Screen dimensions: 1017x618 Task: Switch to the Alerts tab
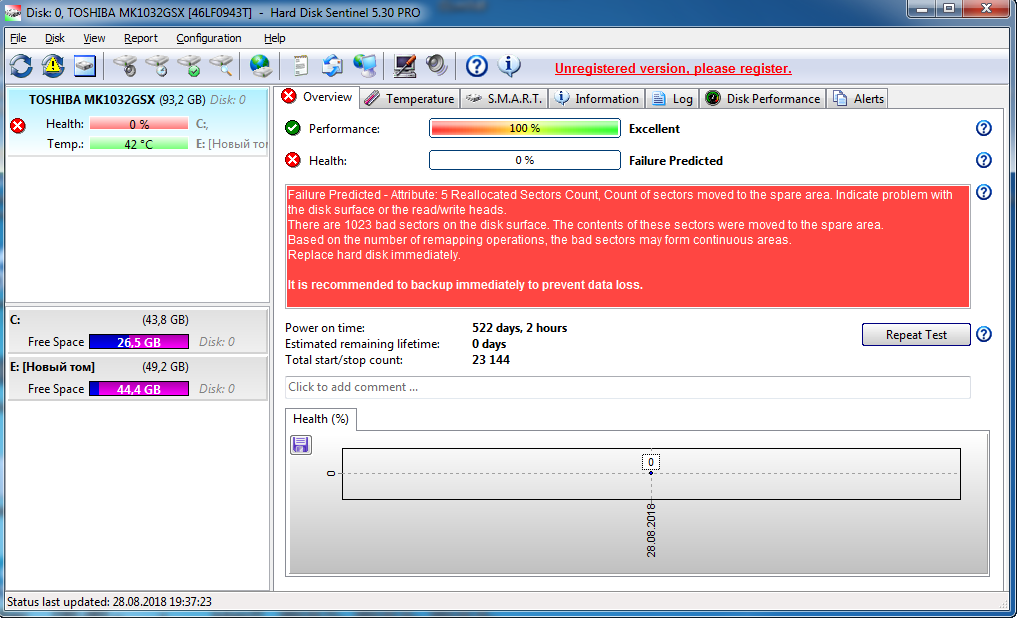coord(857,99)
